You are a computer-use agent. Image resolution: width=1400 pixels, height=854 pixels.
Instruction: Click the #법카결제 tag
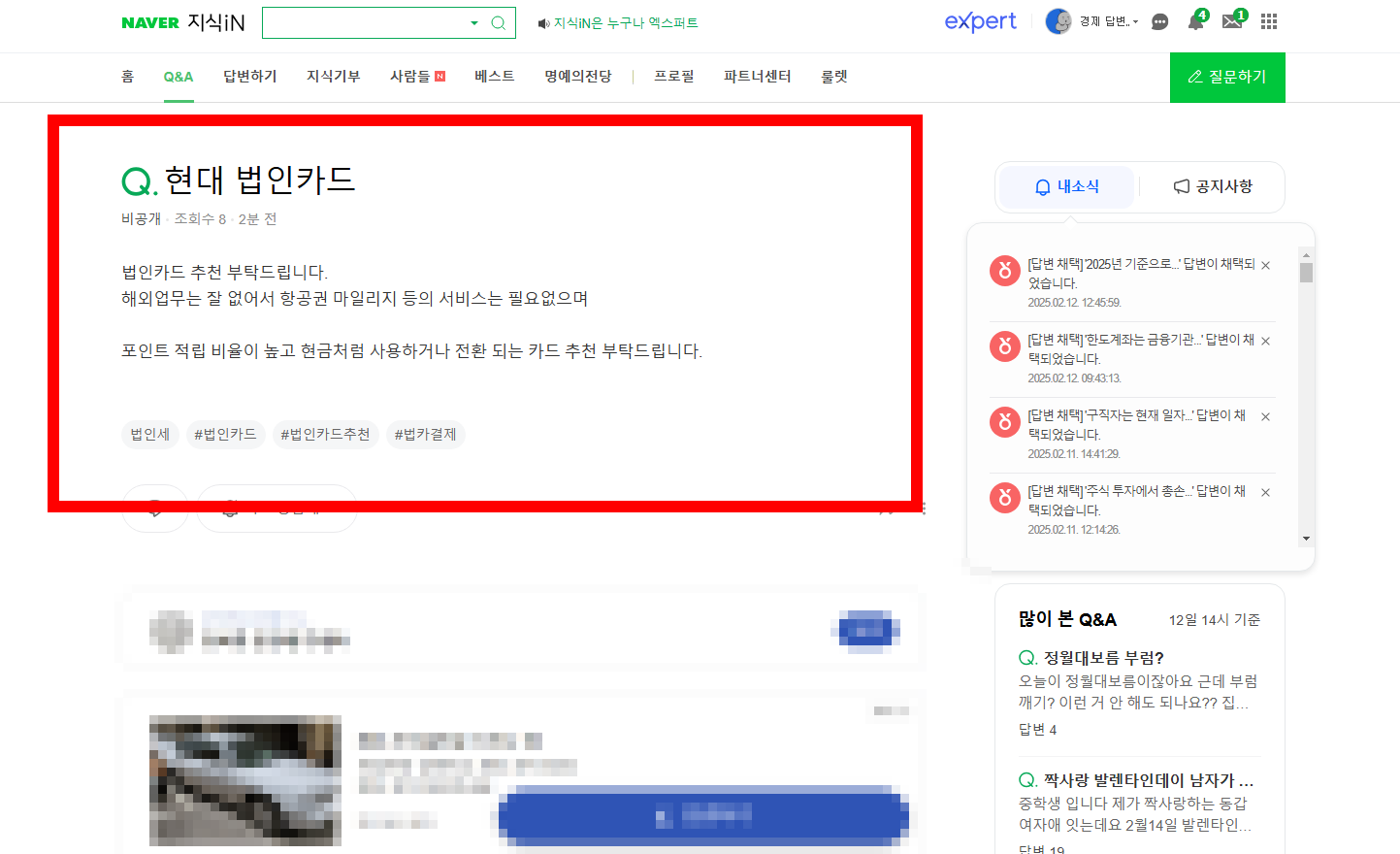[425, 434]
